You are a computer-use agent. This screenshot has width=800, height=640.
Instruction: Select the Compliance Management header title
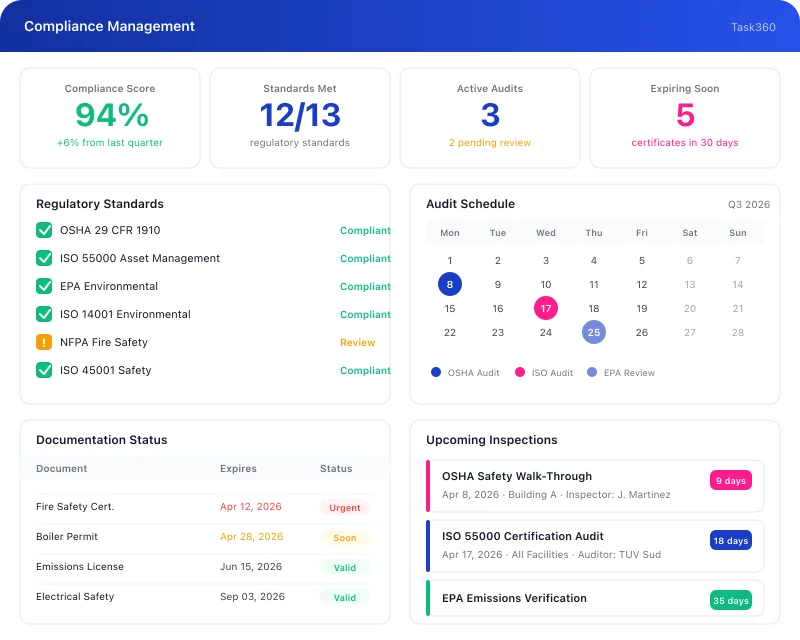tap(109, 26)
